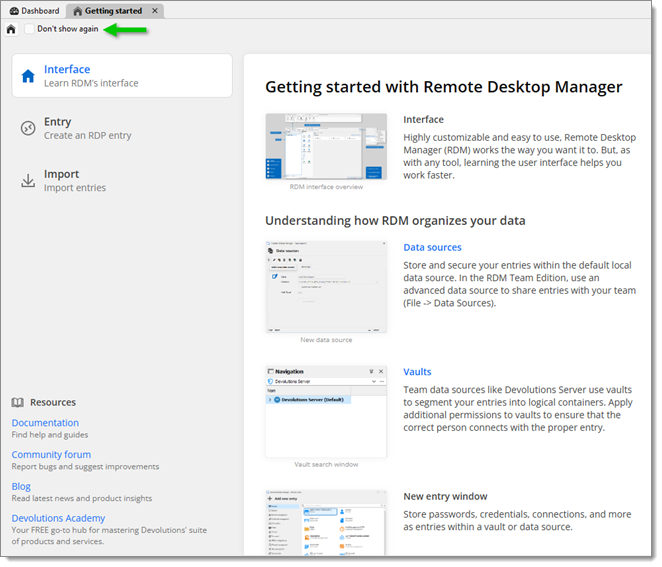Open the Documentation link
This screenshot has width=662, height=567.
coord(45,423)
